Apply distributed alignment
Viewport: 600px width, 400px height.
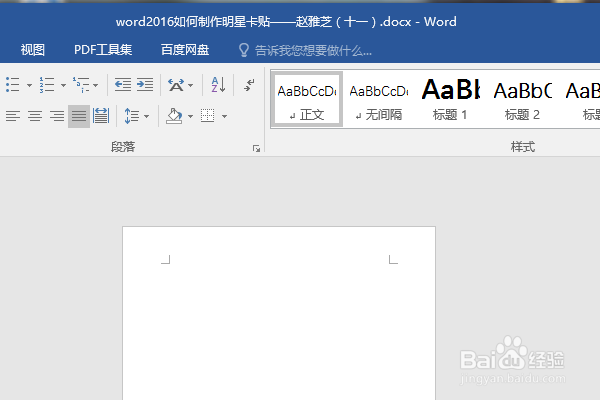101,116
